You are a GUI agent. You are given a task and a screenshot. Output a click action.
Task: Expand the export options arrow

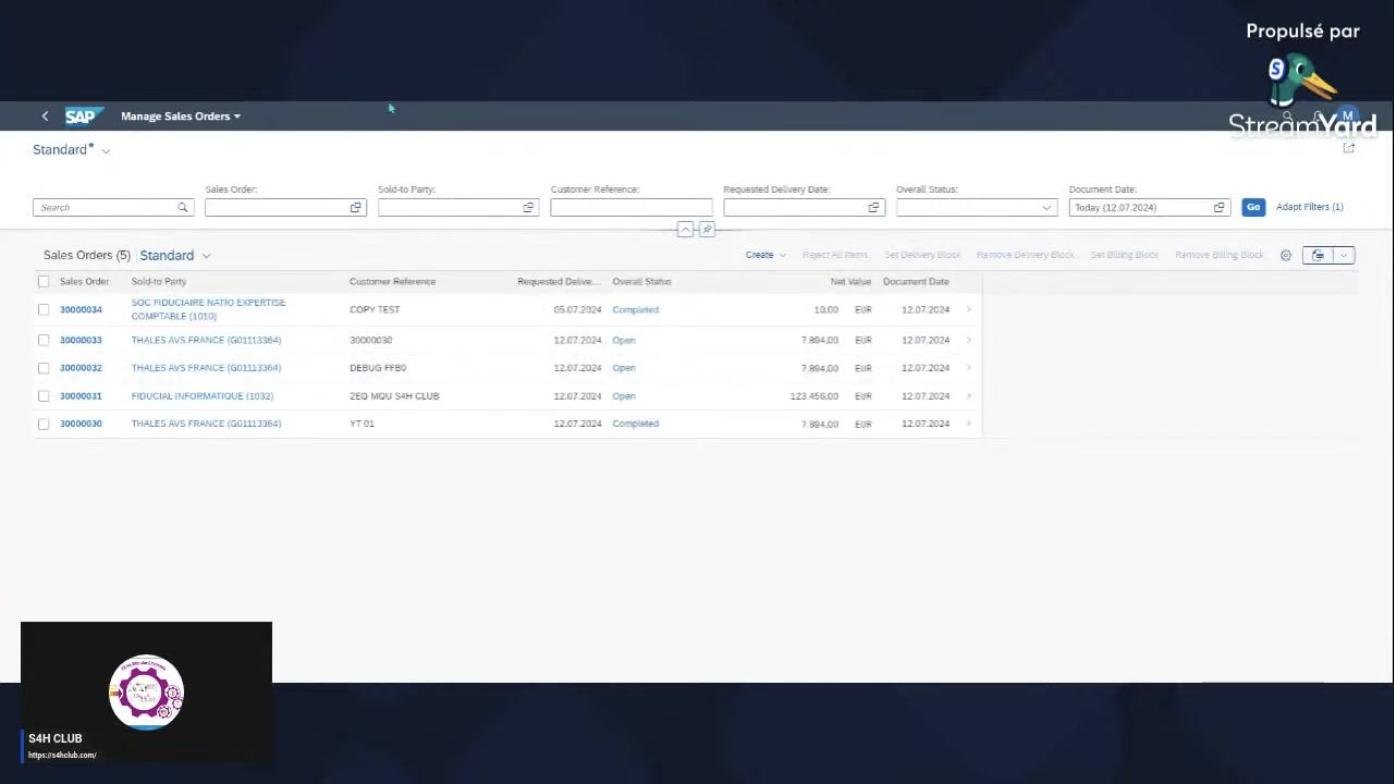(x=1344, y=255)
